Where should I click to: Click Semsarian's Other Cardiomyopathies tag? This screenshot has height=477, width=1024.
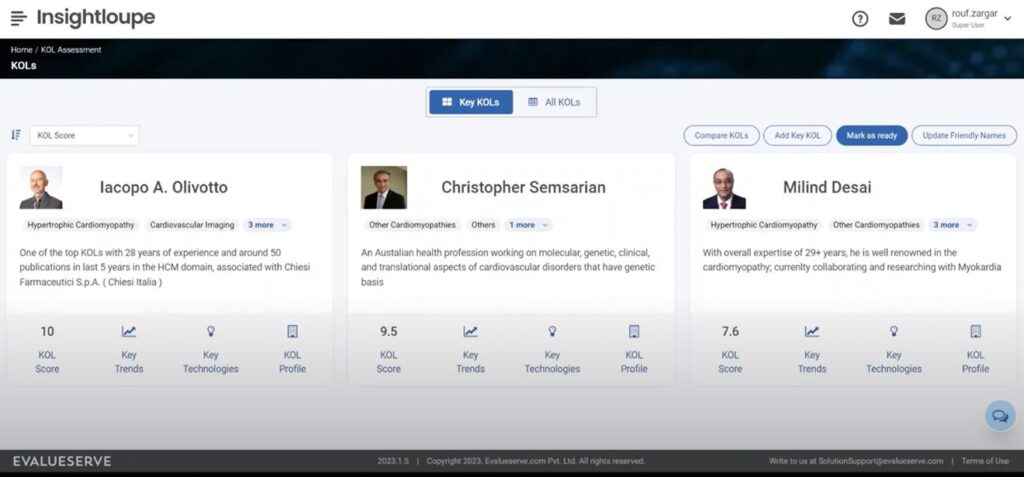412,225
